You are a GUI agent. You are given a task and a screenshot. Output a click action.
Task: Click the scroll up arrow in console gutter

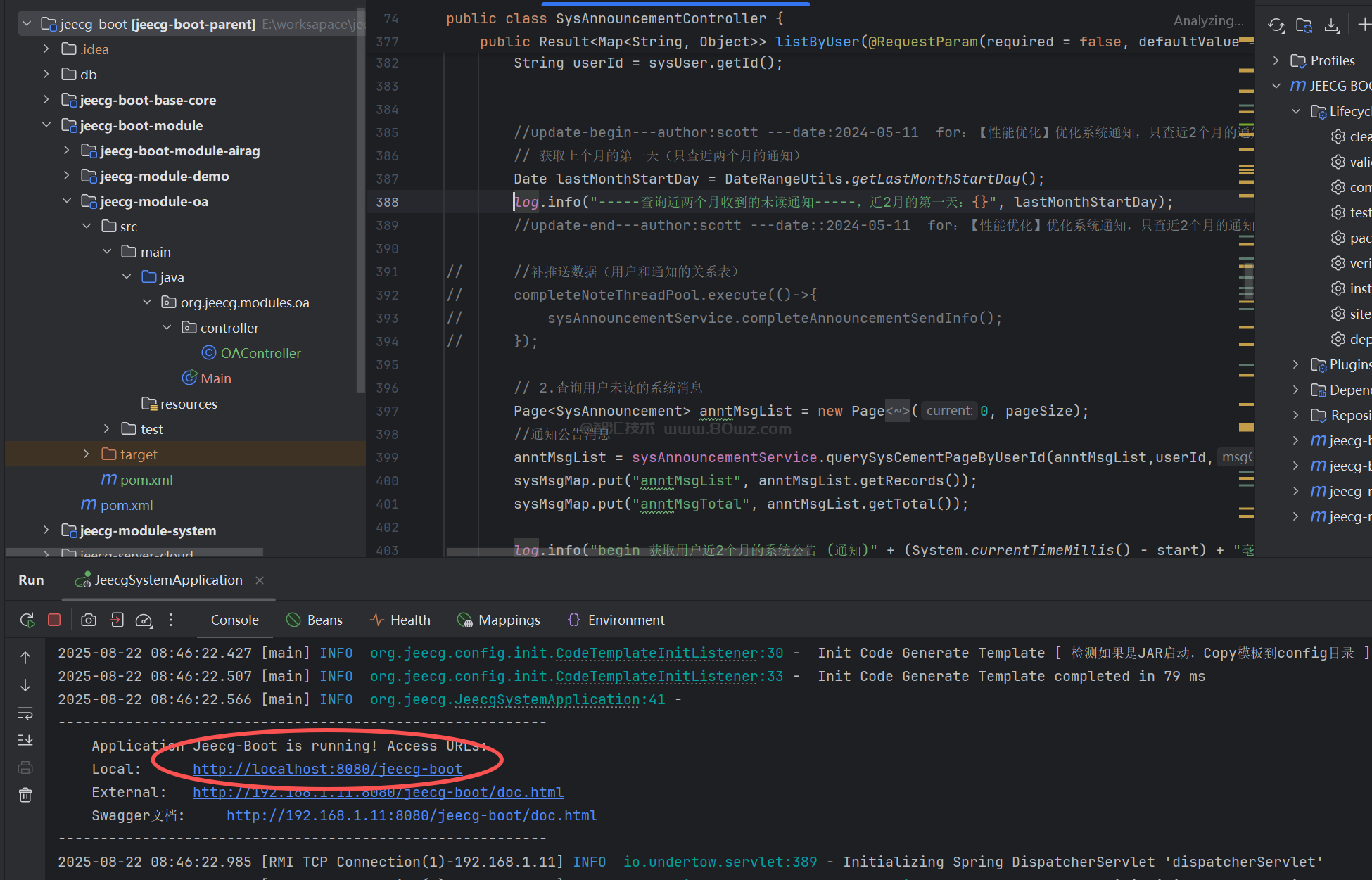point(25,657)
